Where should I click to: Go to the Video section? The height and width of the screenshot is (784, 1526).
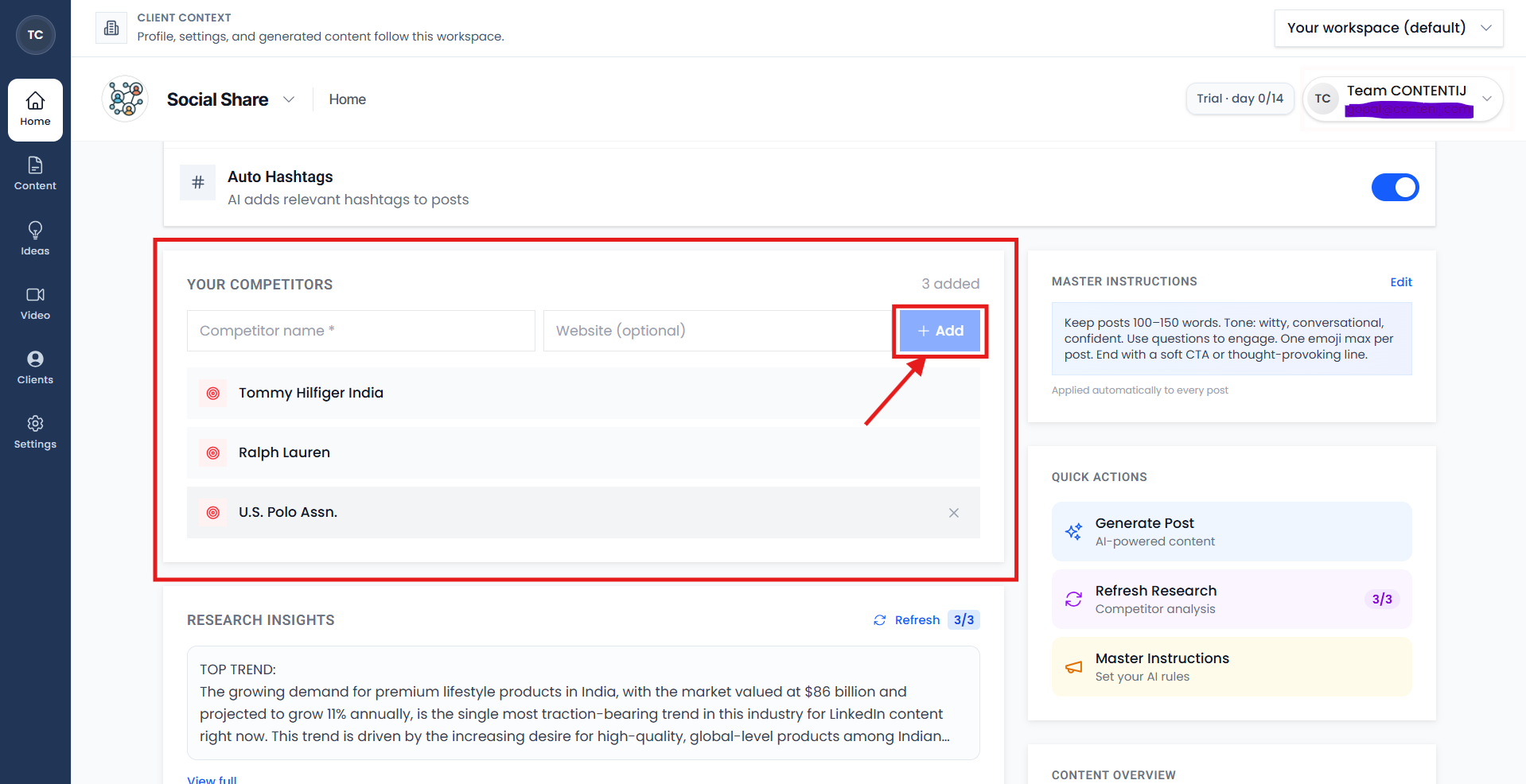pos(35,304)
